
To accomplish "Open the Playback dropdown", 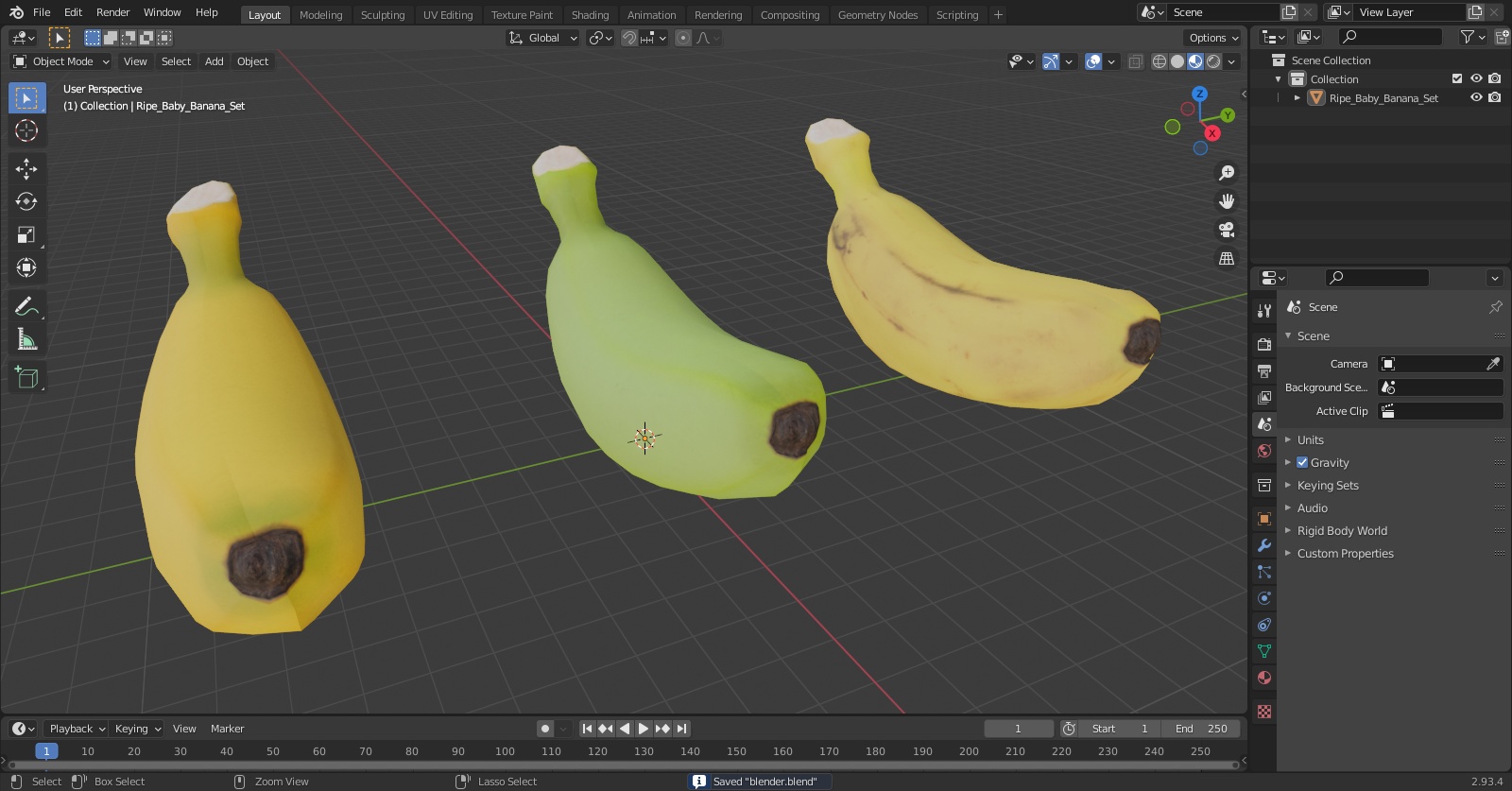I will [x=77, y=729].
